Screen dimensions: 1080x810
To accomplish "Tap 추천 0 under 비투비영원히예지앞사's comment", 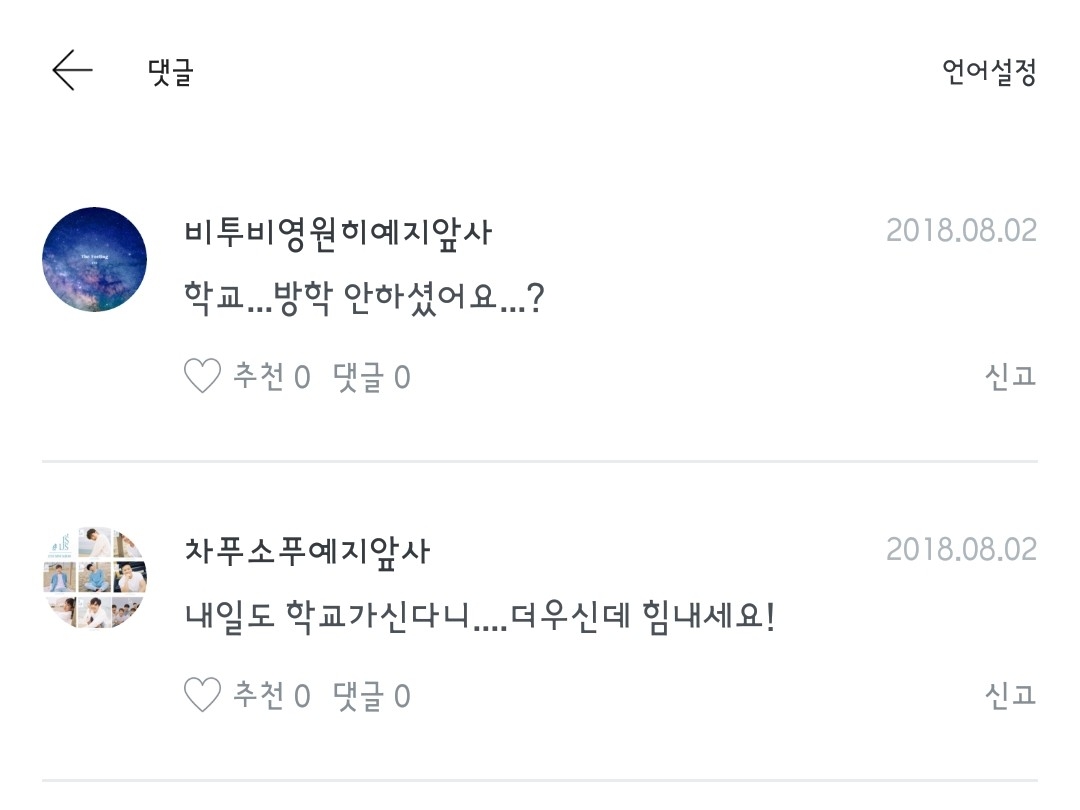I will 271,377.
